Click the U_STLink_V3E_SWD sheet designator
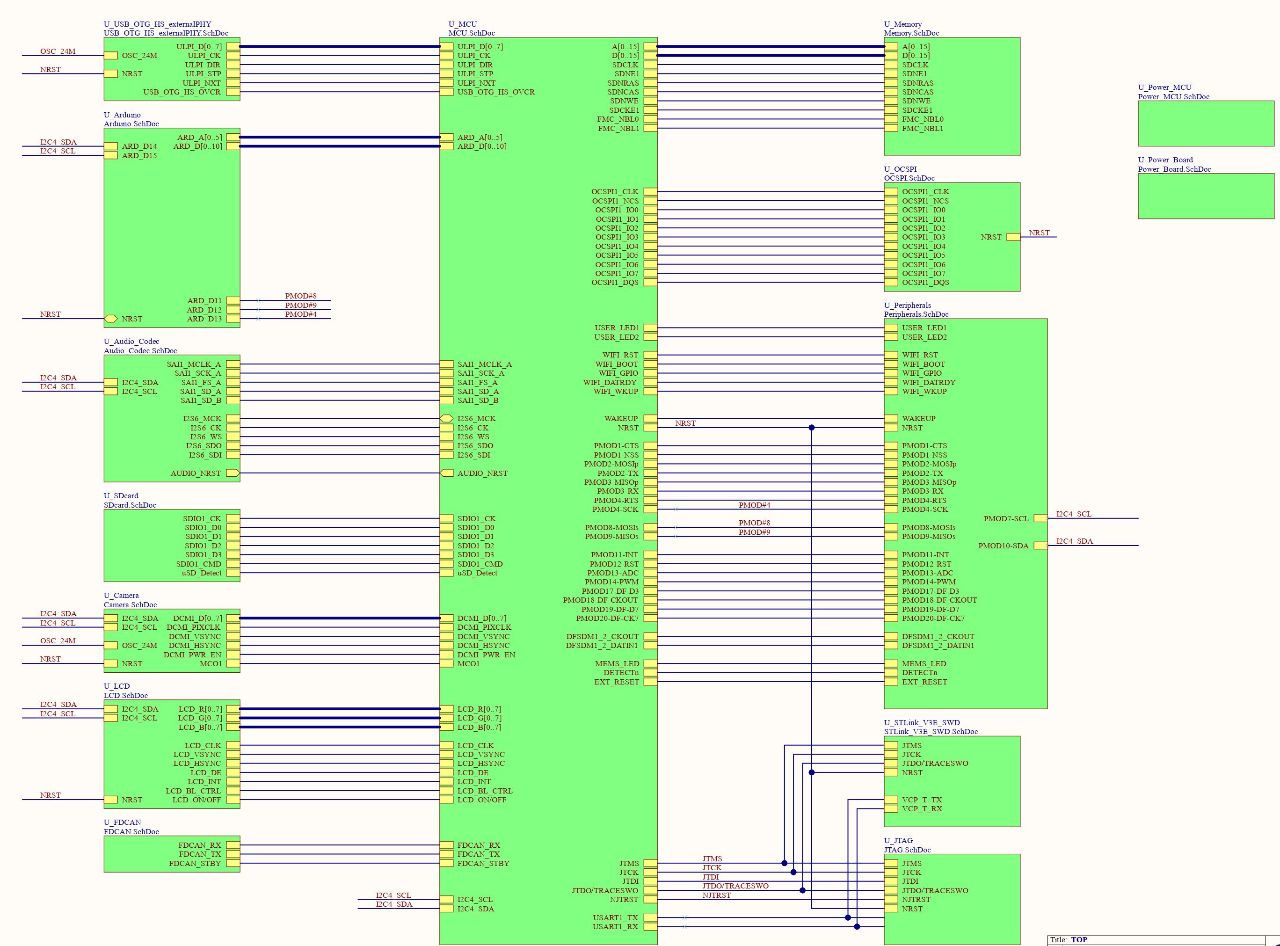 [x=922, y=723]
